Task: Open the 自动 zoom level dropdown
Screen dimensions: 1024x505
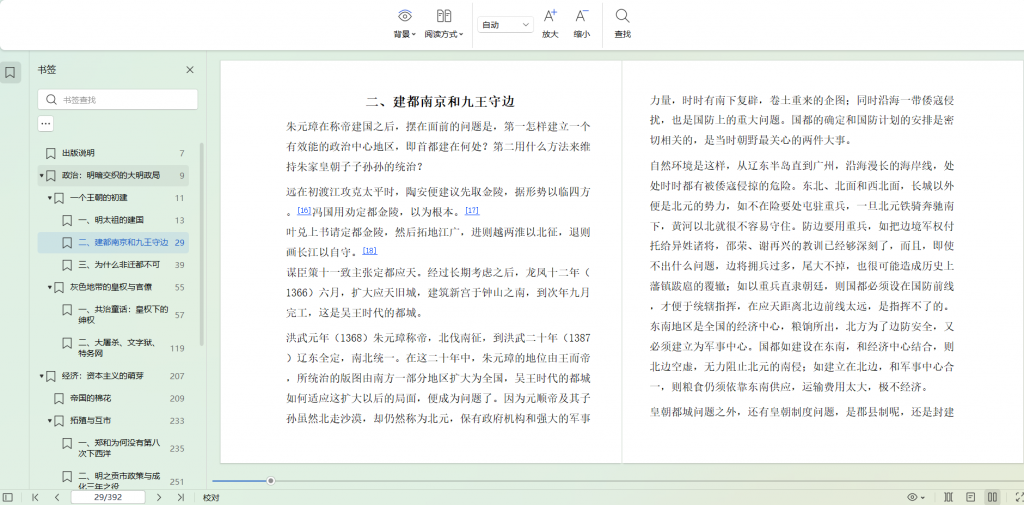Action: pos(505,25)
